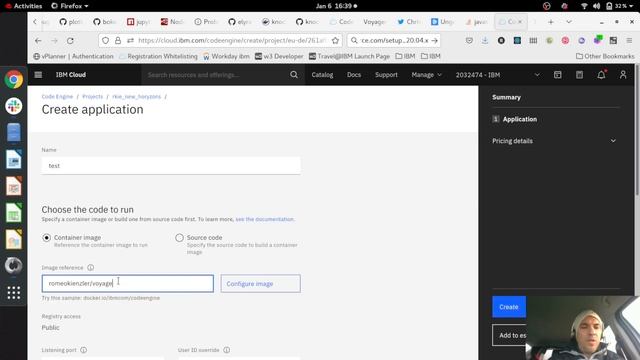Viewport: 640px width, 360px height.
Task: Open a new browser tab with plus icon
Action: [x=551, y=22]
